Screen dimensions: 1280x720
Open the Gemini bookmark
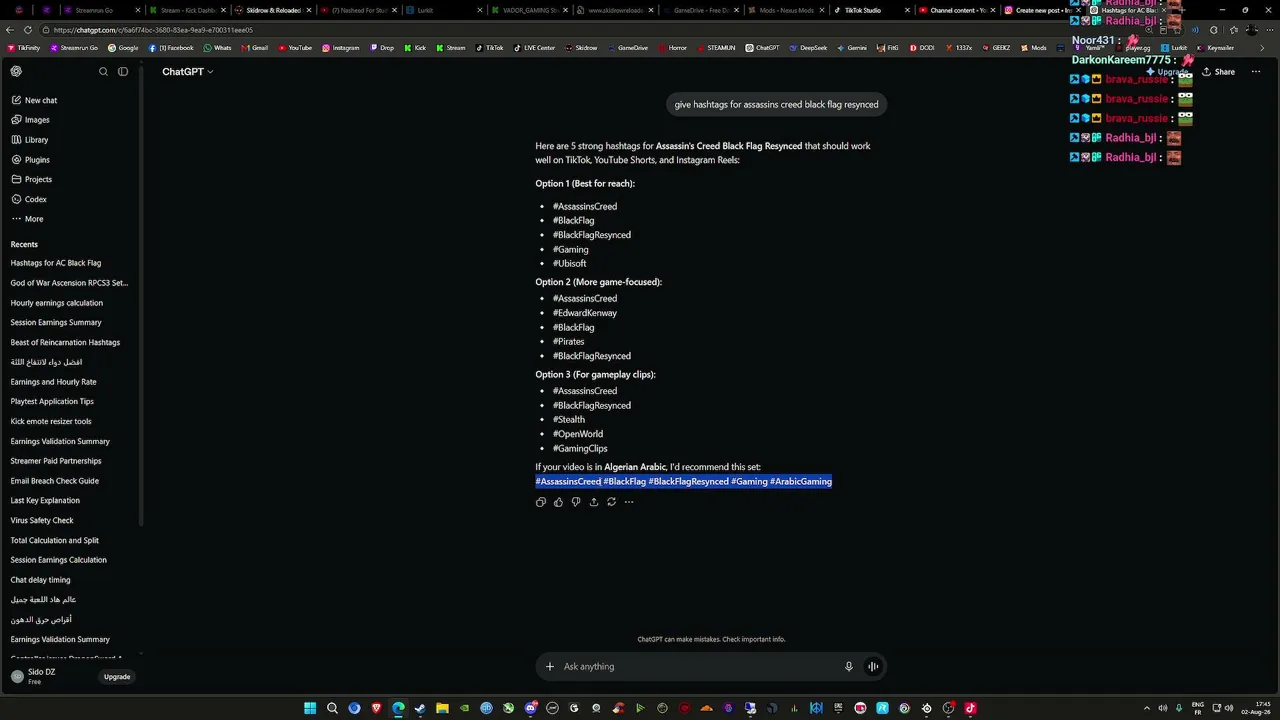pos(852,48)
